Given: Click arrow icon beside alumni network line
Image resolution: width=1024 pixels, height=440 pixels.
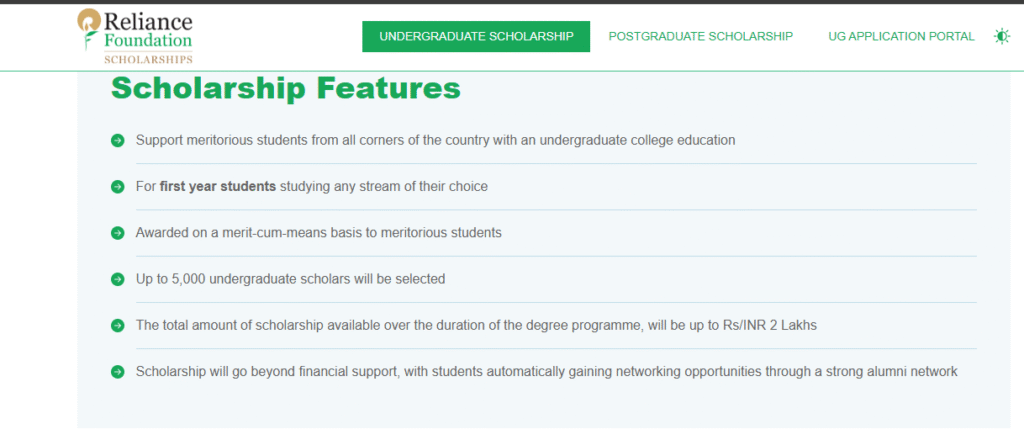Looking at the screenshot, I should [x=117, y=372].
